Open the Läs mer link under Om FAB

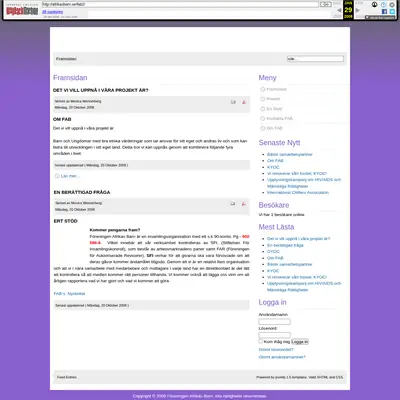pyautogui.click(x=70, y=176)
